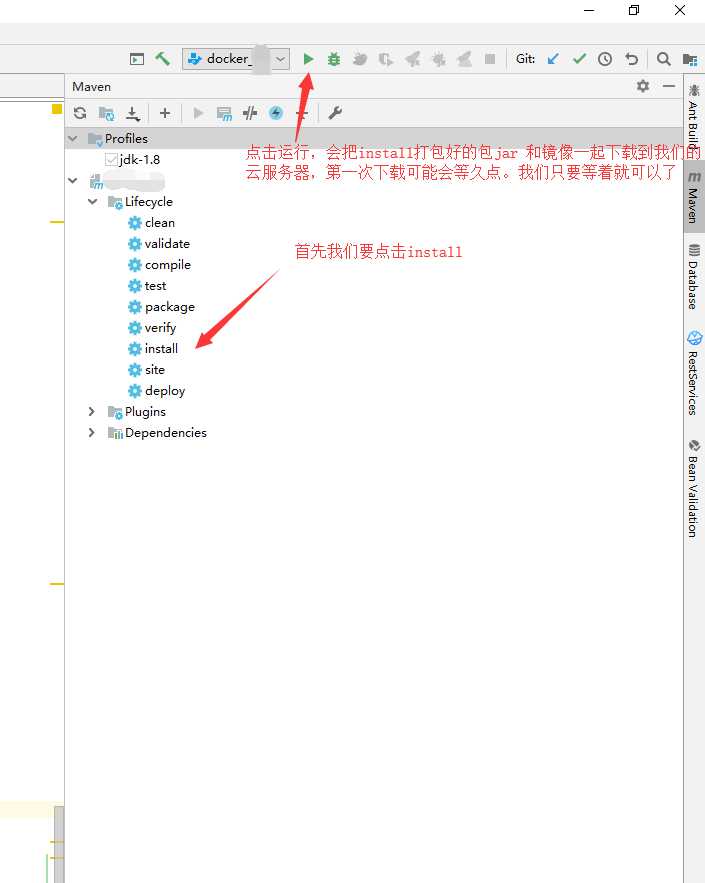Open Maven Settings wrench icon

335,113
